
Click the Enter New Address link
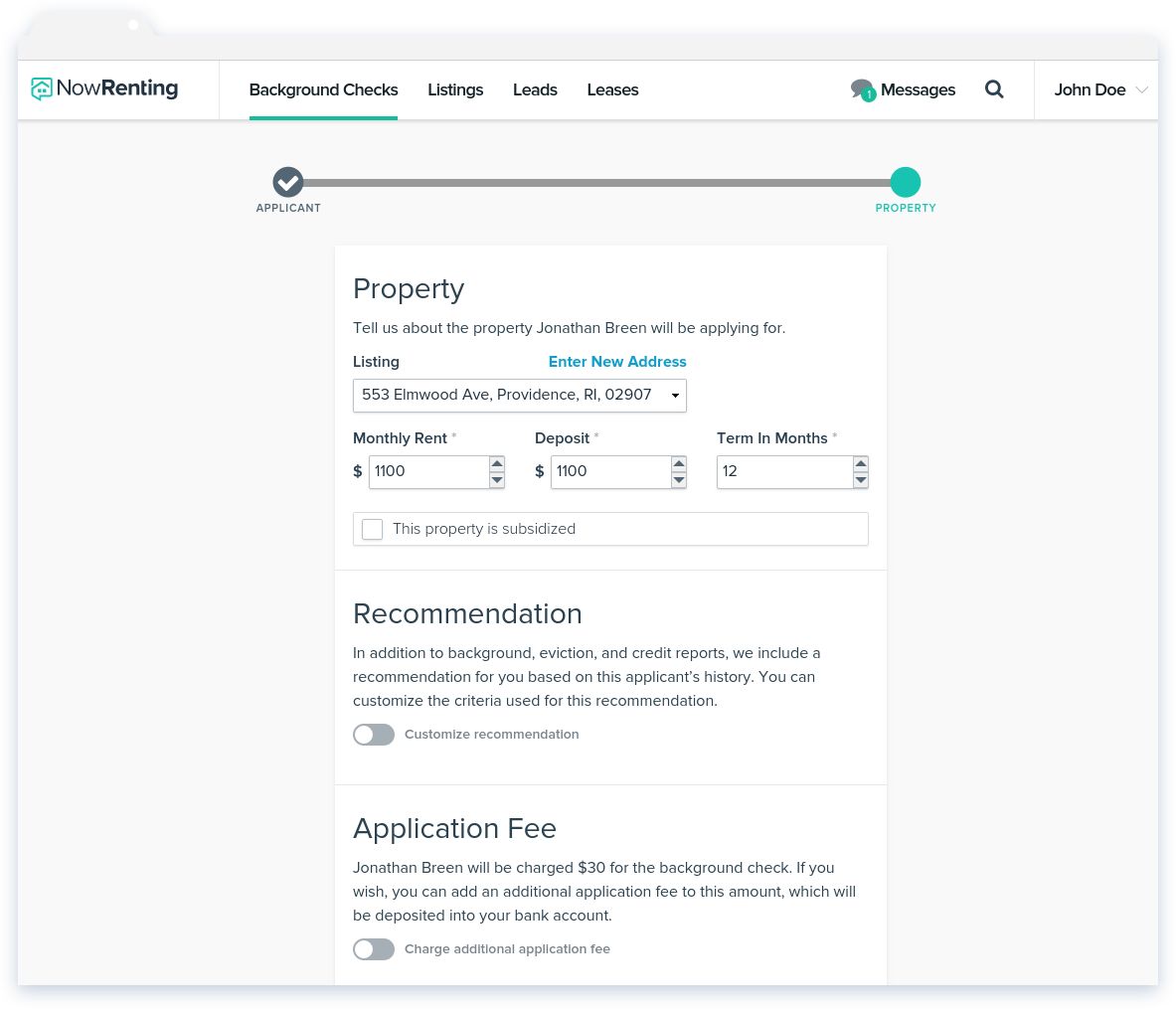click(617, 362)
